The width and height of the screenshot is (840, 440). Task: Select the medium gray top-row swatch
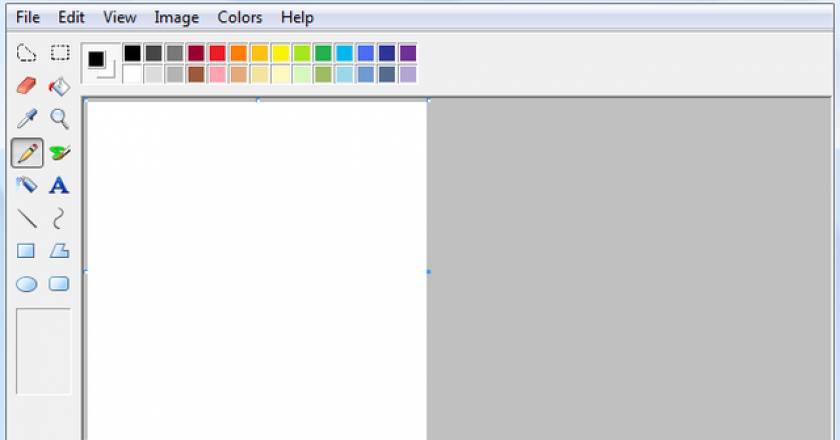click(x=175, y=53)
